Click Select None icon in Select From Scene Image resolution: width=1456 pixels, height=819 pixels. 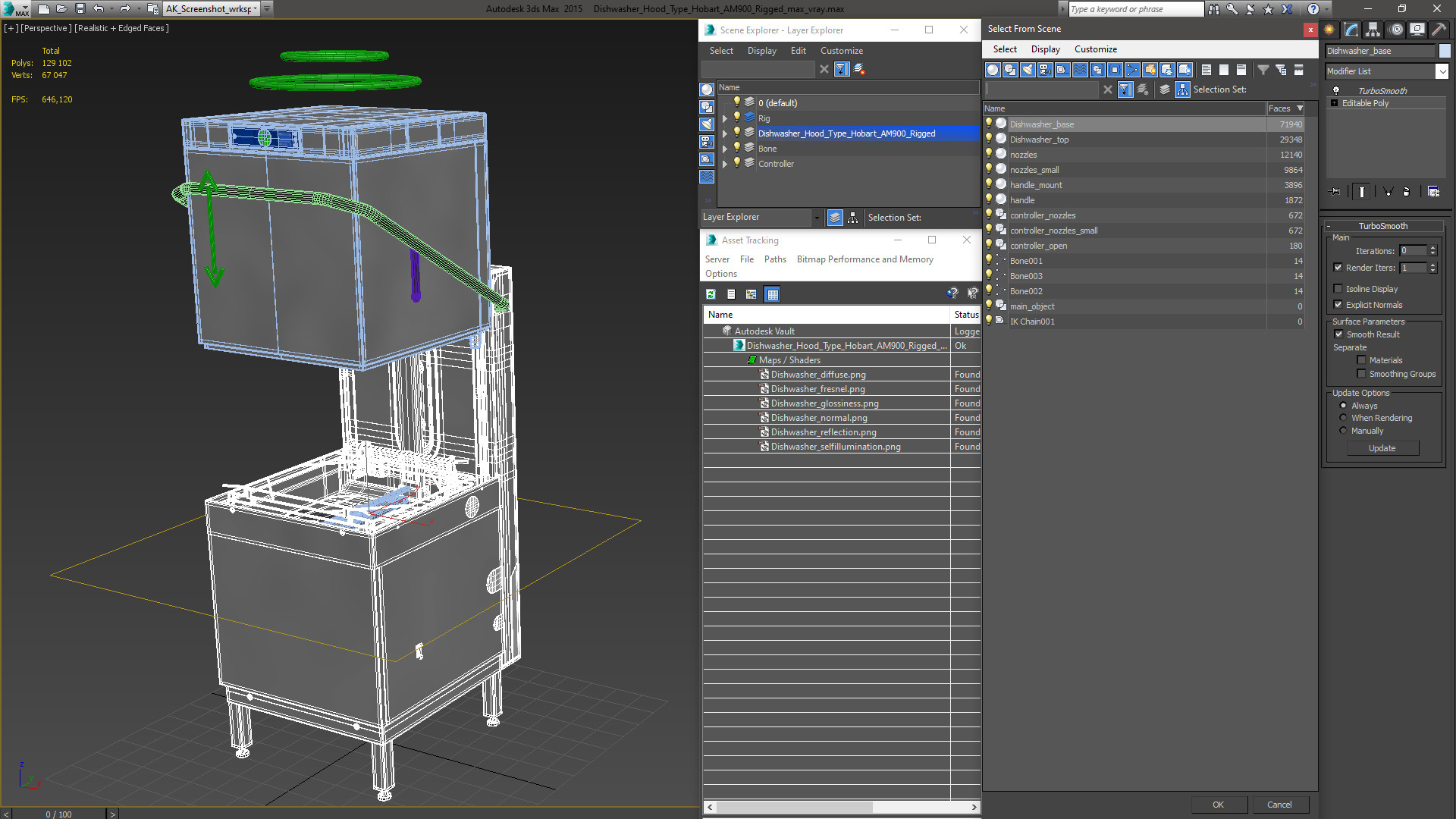1224,70
